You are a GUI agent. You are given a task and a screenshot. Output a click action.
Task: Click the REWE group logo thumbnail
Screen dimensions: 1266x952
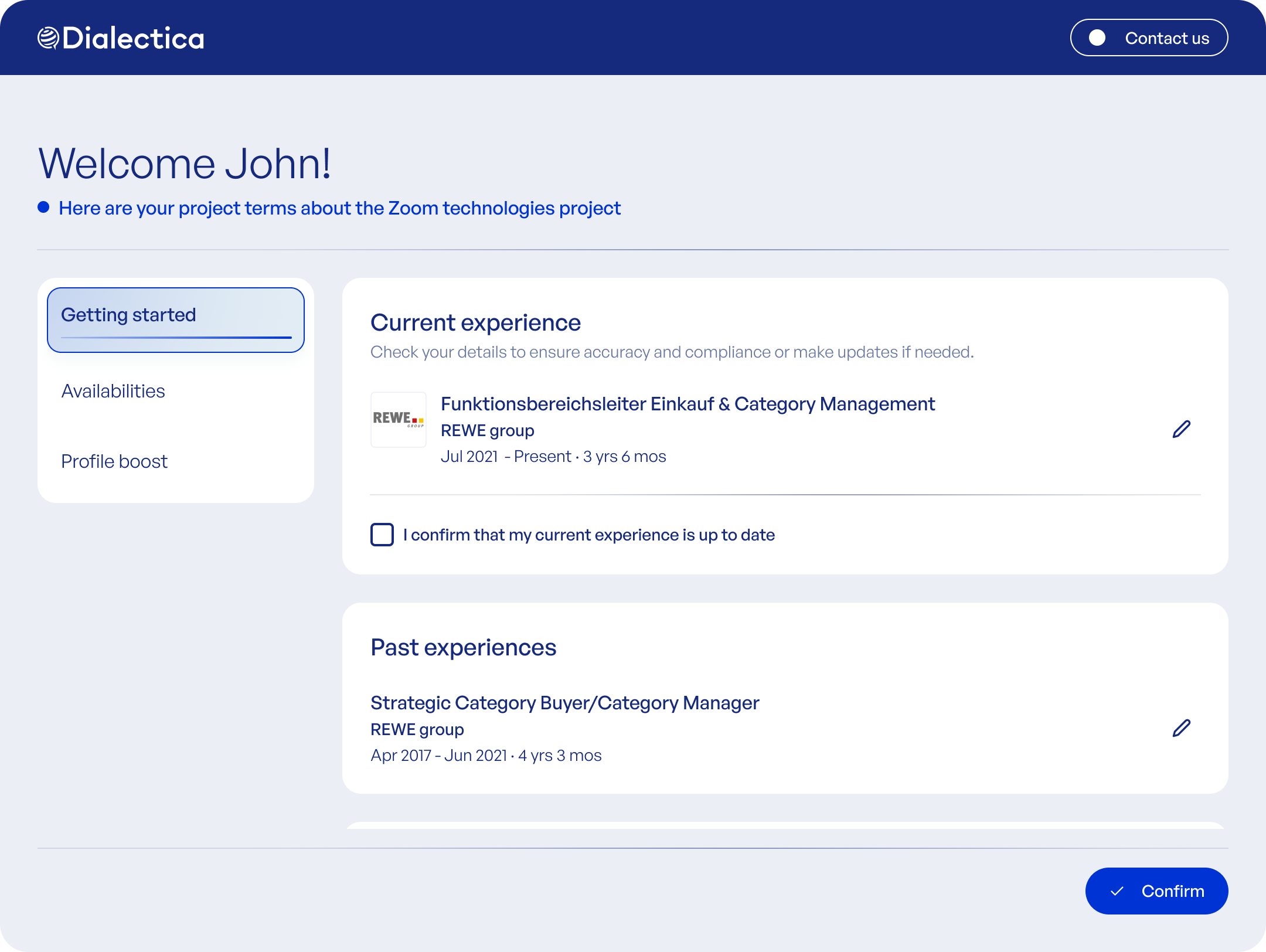coord(399,420)
